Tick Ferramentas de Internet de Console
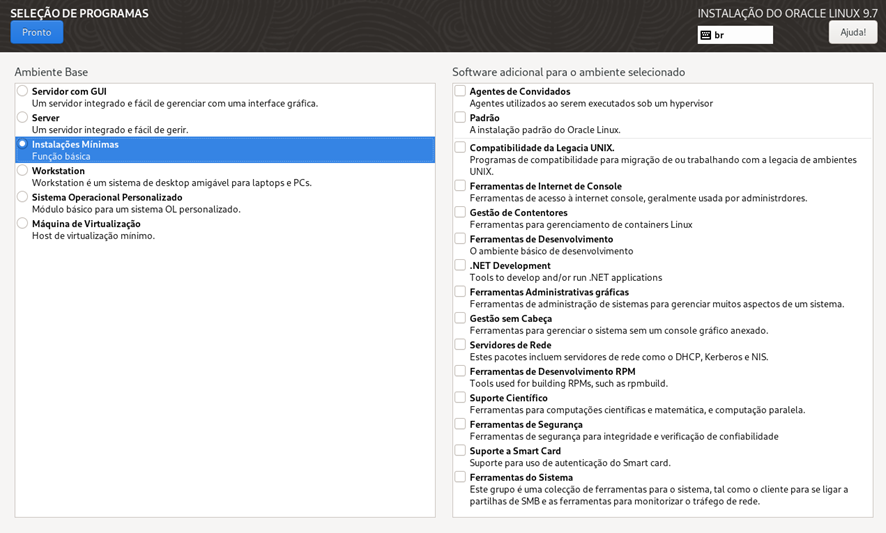The width and height of the screenshot is (886, 533). click(x=460, y=186)
